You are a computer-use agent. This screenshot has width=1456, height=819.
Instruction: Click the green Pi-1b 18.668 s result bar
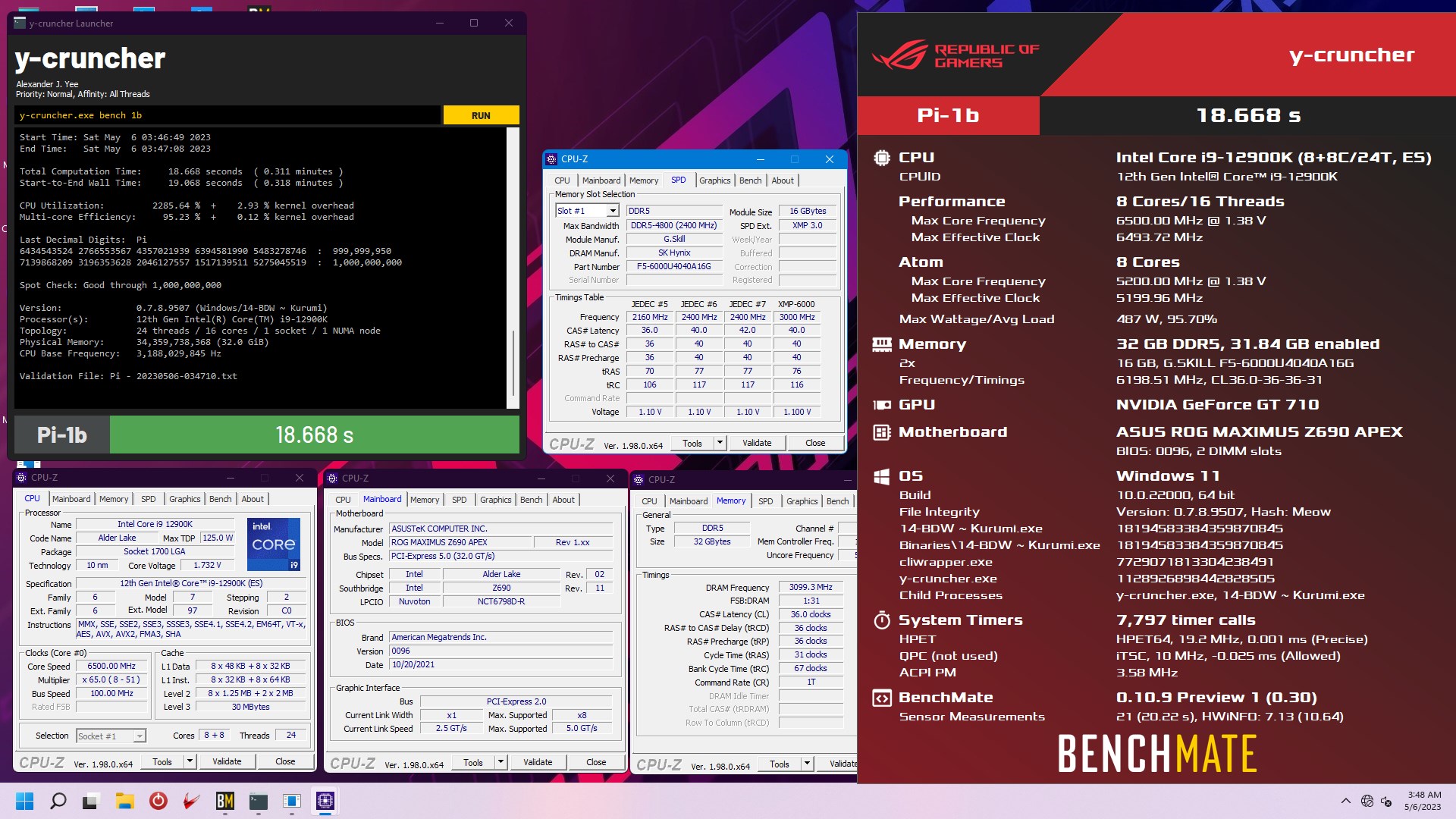point(315,435)
